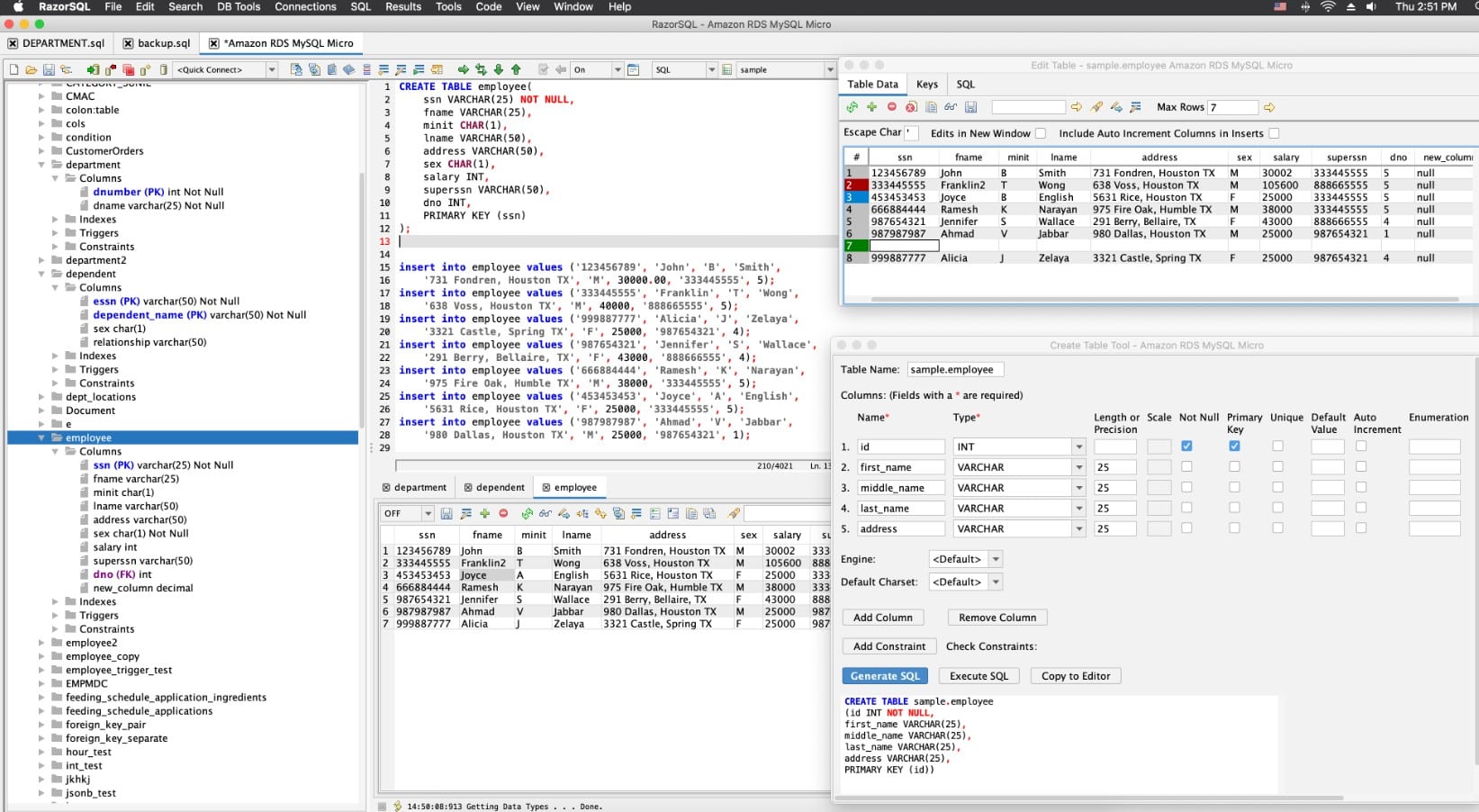Image resolution: width=1479 pixels, height=812 pixels.
Task: Check Not Null for first_name column
Action: [x=1186, y=466]
